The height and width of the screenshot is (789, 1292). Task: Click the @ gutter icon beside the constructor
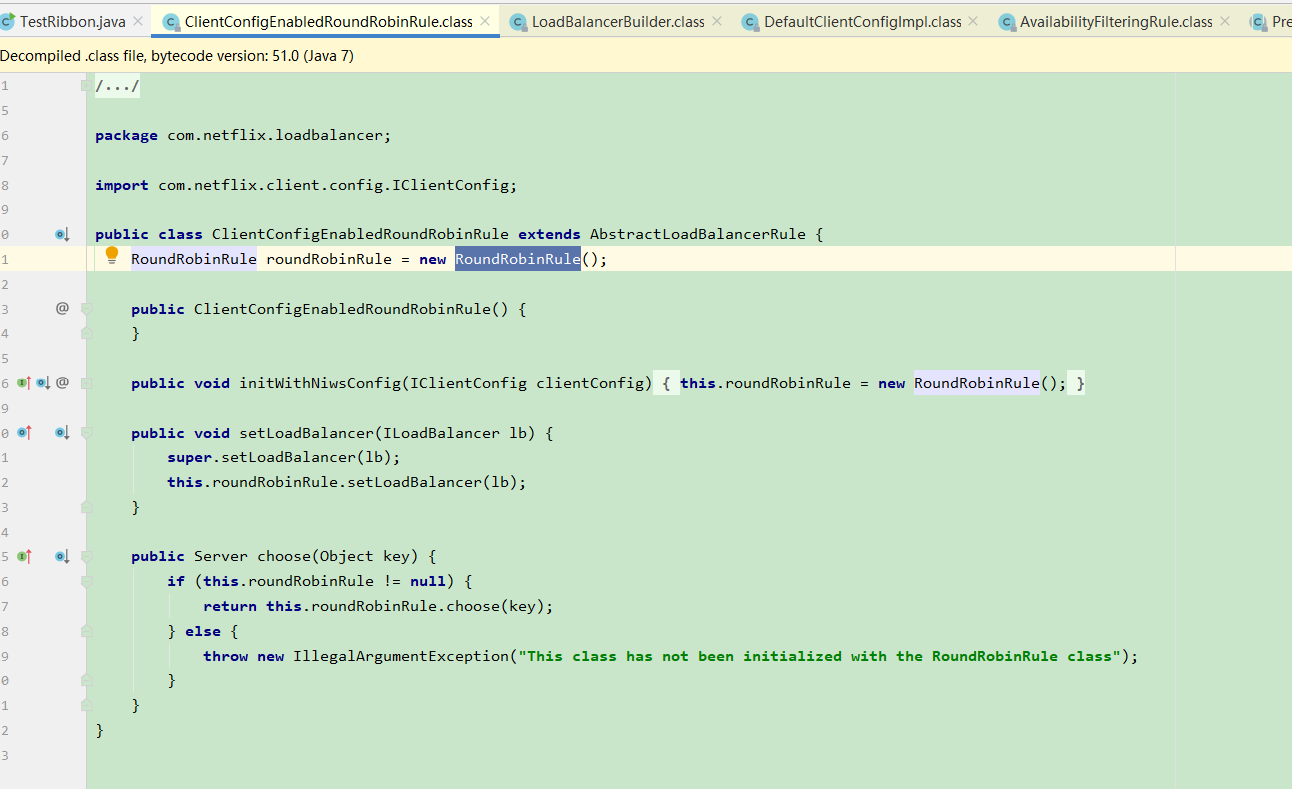(x=62, y=308)
